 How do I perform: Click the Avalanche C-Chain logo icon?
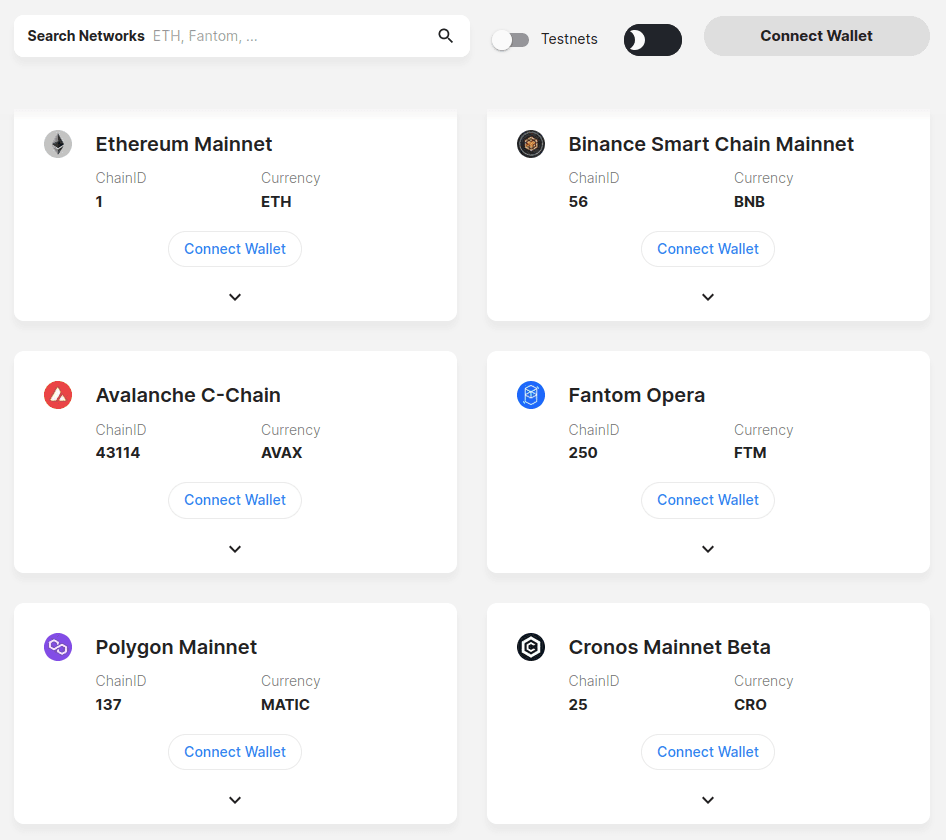tap(58, 395)
